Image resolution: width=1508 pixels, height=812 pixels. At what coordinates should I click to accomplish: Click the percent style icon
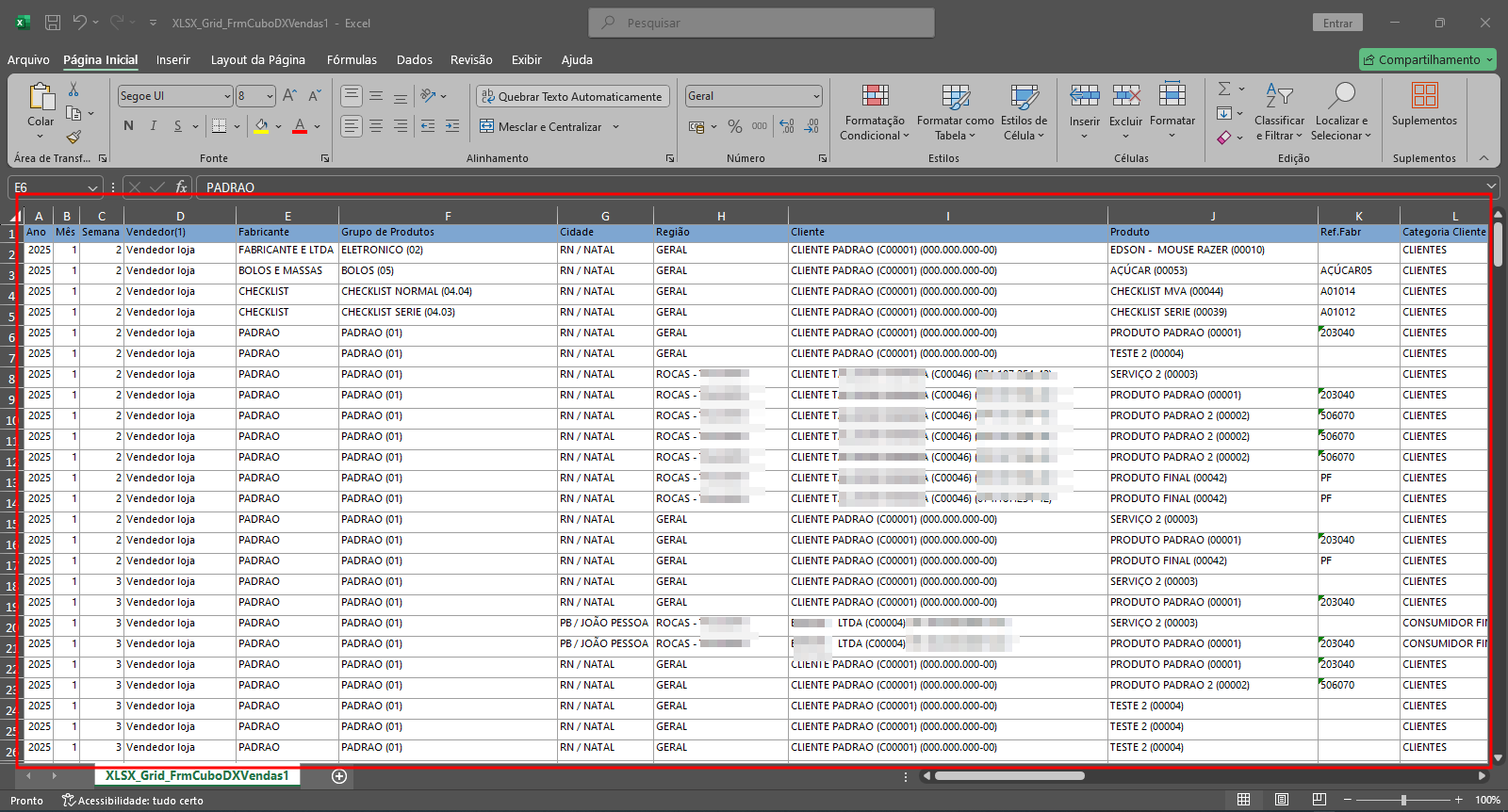coord(735,126)
